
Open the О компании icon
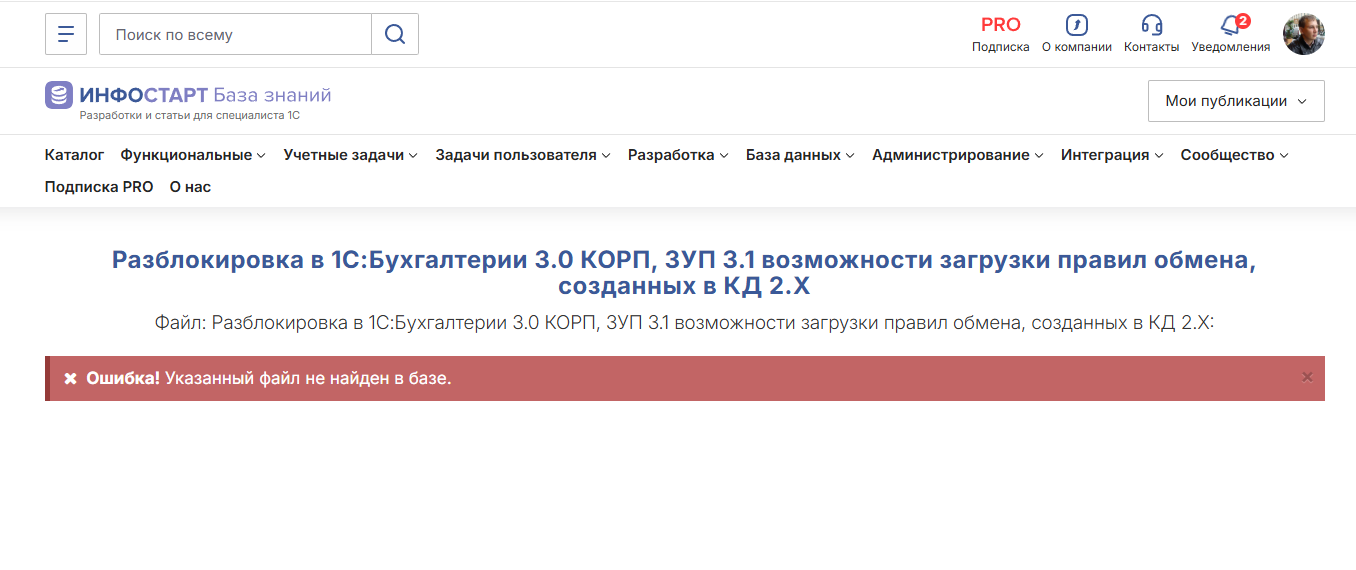[x=1076, y=25]
